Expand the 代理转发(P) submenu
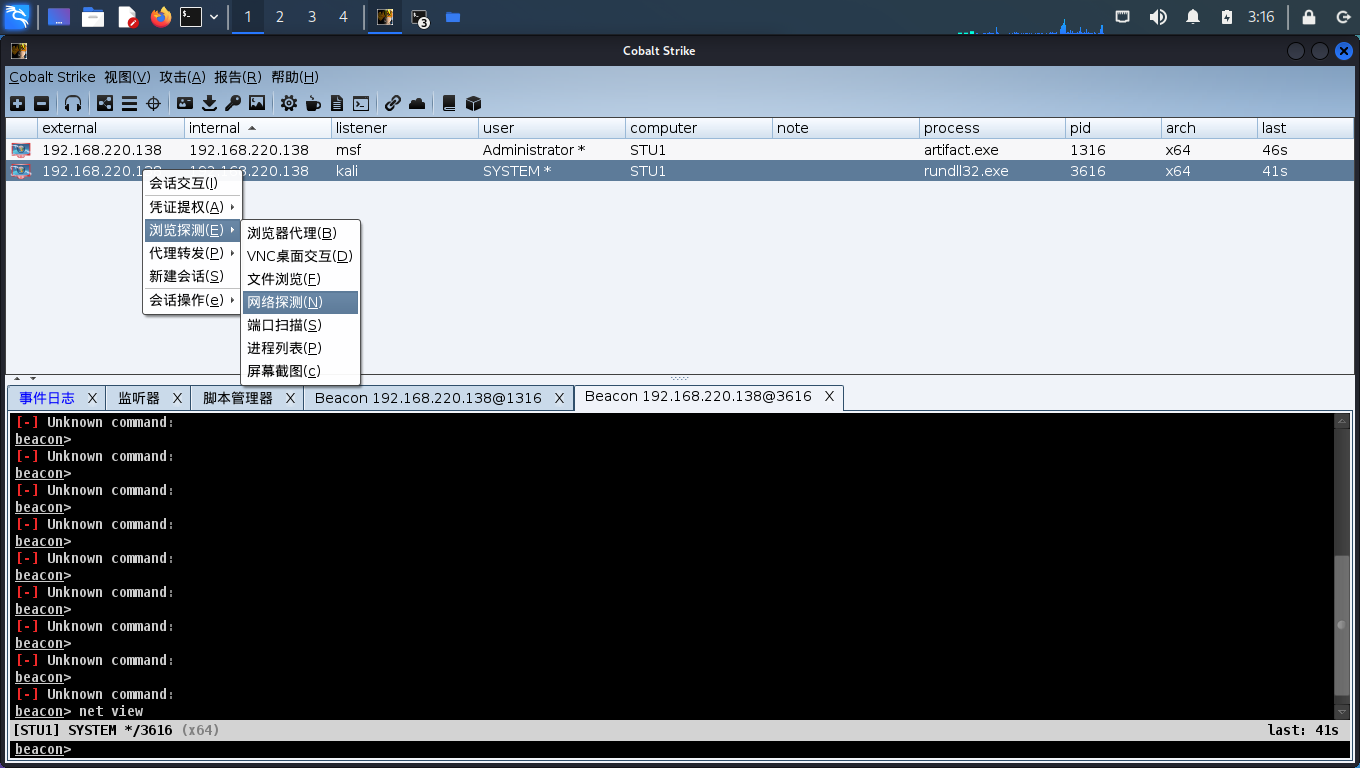 [193, 253]
